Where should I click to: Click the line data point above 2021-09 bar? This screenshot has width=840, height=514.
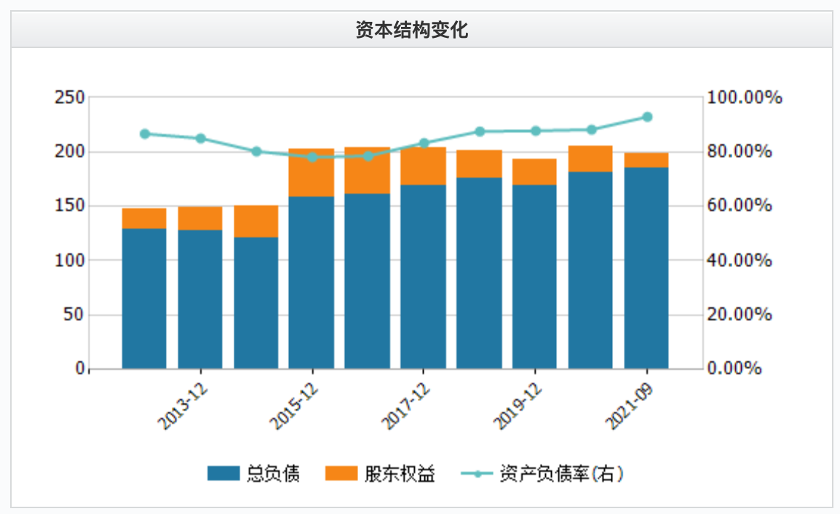click(x=647, y=117)
